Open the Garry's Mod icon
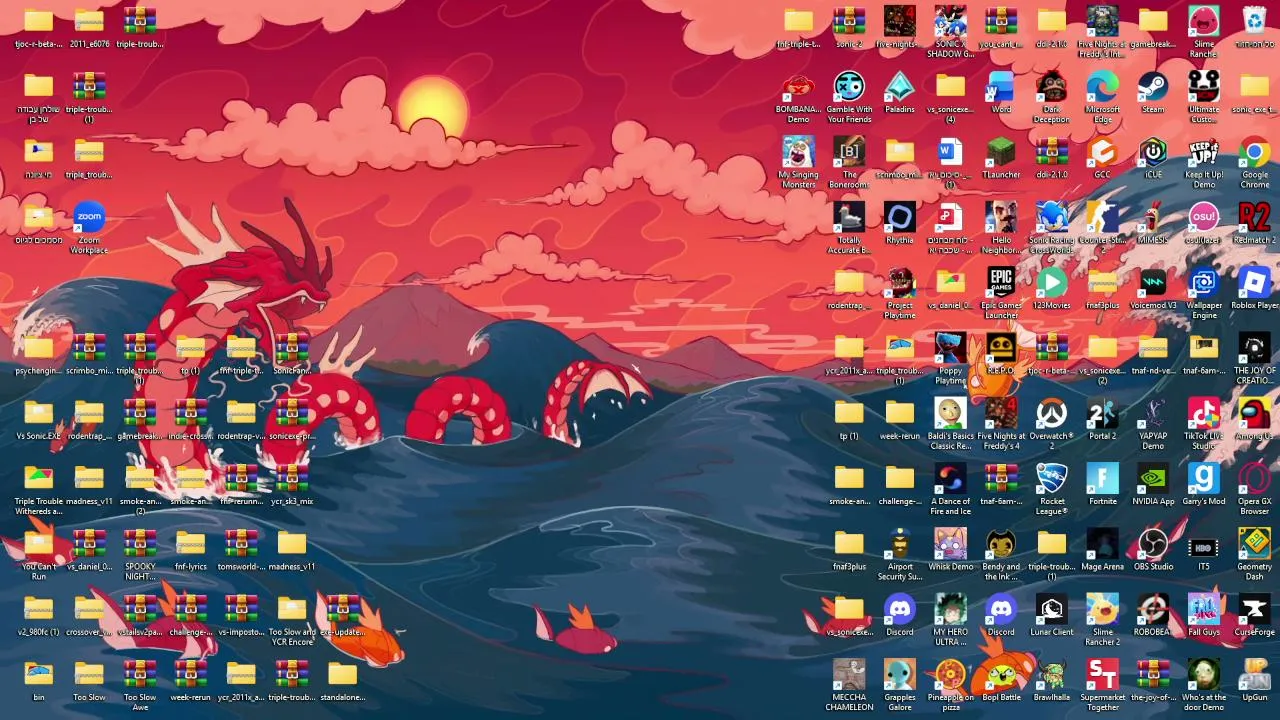 tap(1203, 479)
